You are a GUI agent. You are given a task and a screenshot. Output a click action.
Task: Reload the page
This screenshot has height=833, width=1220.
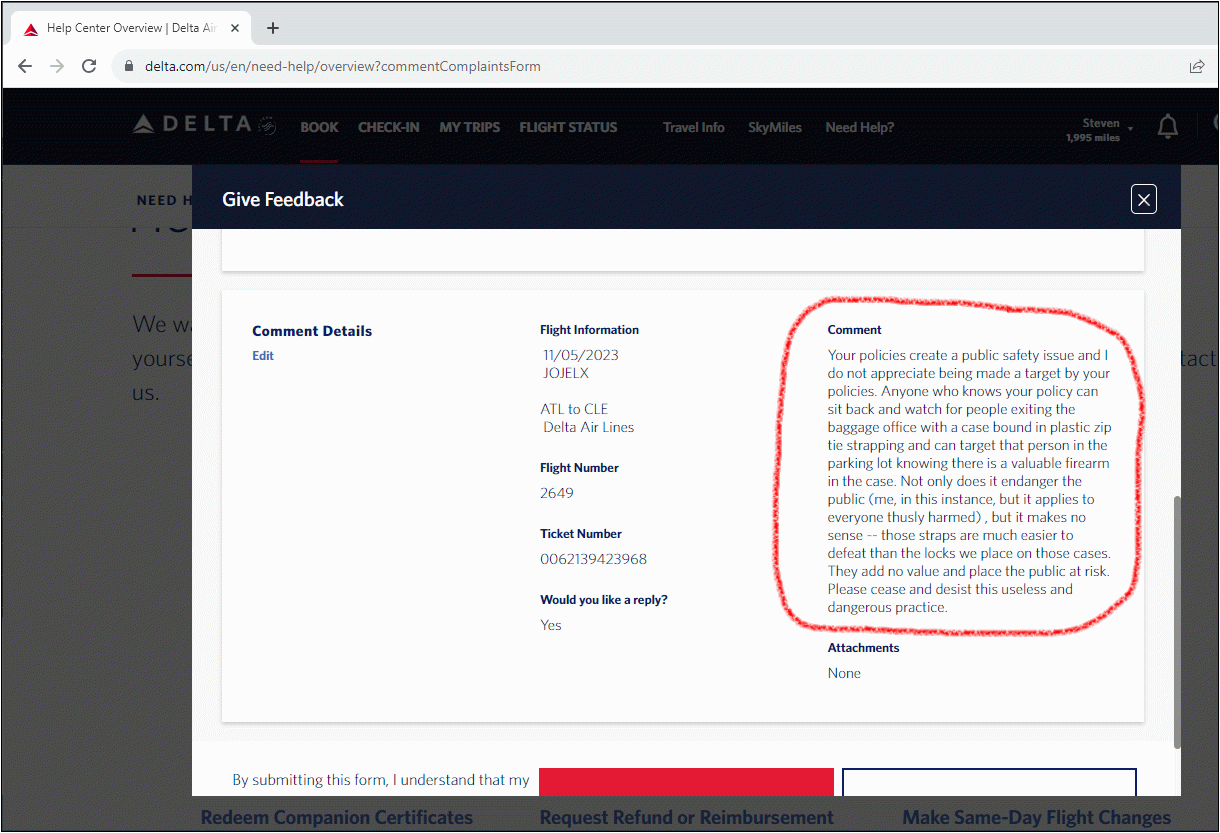(x=89, y=66)
